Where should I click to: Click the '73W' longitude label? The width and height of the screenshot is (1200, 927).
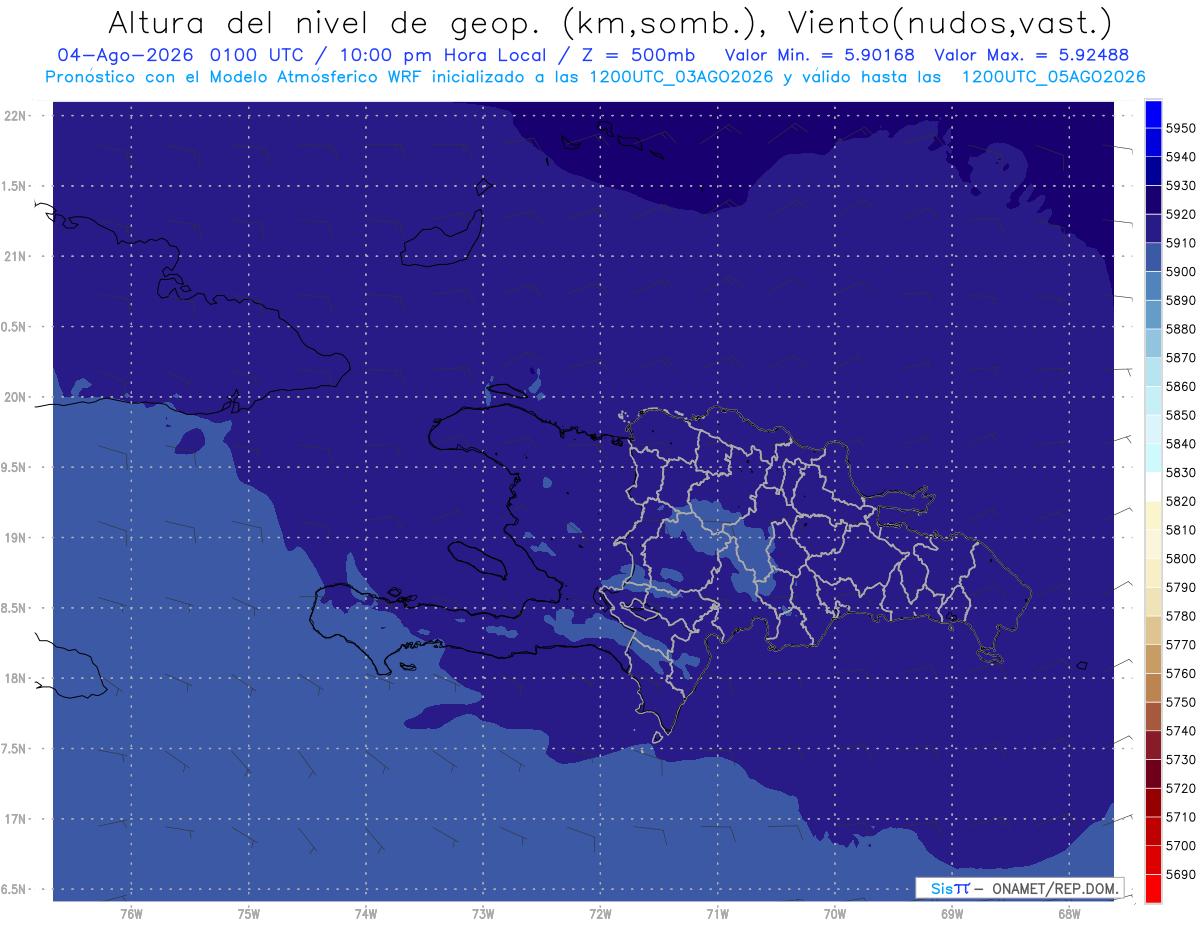pos(483,913)
